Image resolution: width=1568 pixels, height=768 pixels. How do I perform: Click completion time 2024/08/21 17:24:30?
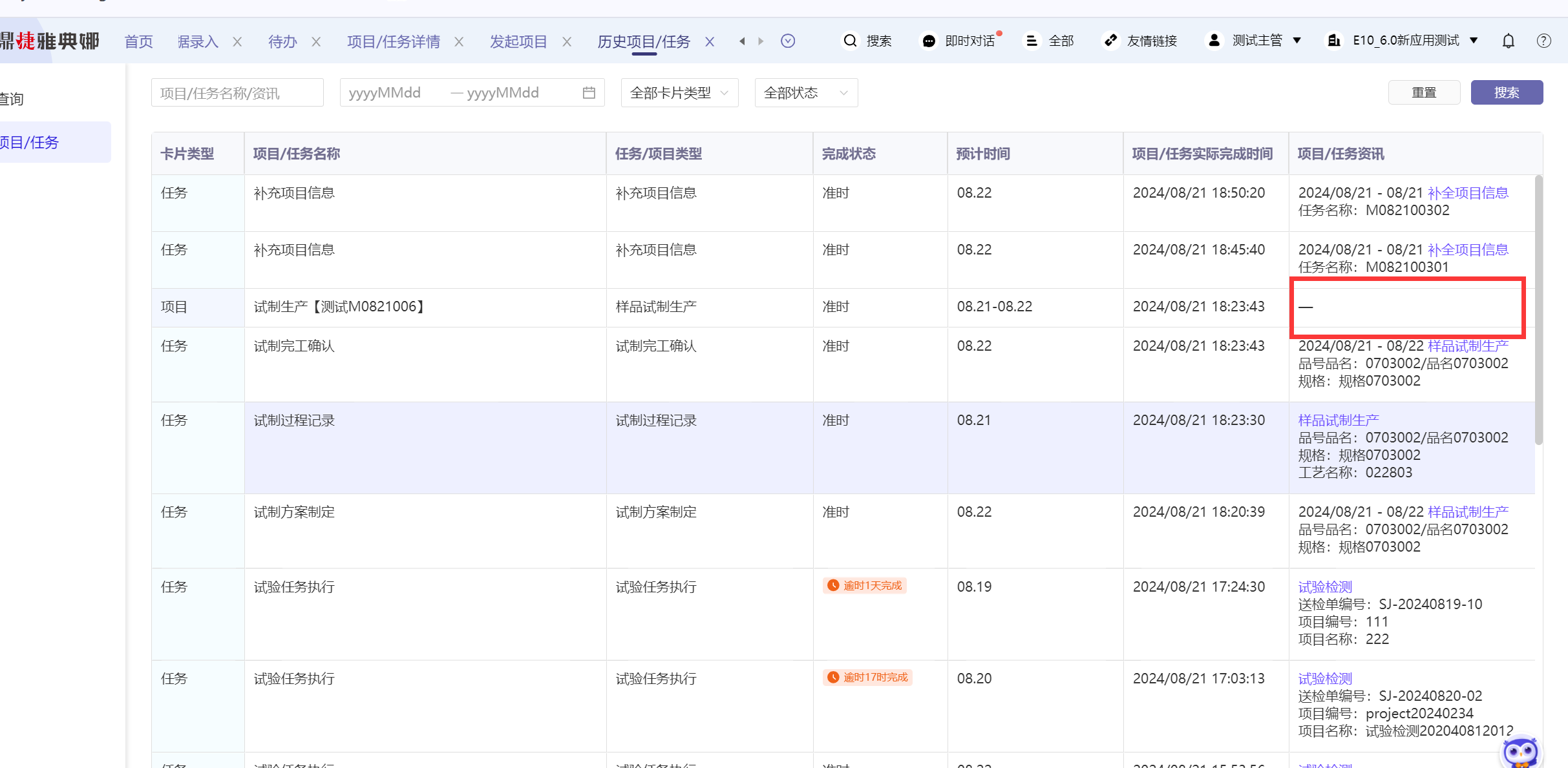[x=1199, y=587]
